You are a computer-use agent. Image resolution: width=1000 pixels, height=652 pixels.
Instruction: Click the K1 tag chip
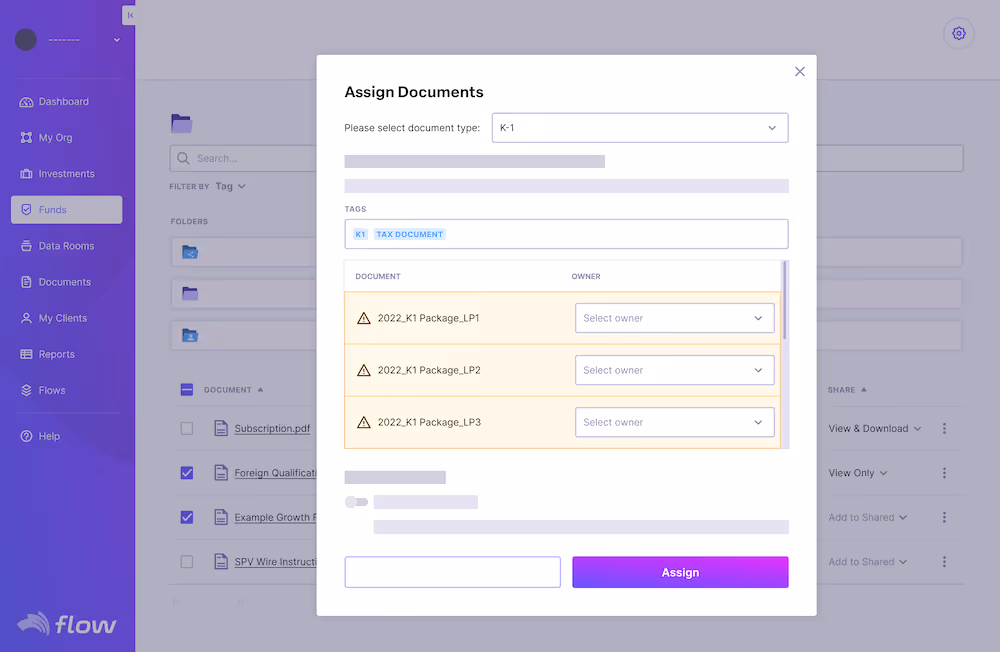tap(360, 234)
